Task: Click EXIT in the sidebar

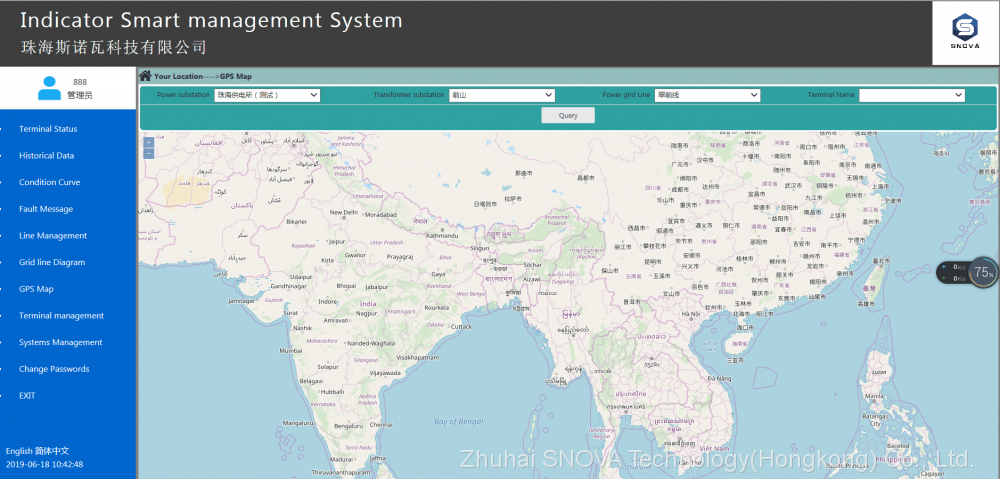Action: pos(27,396)
